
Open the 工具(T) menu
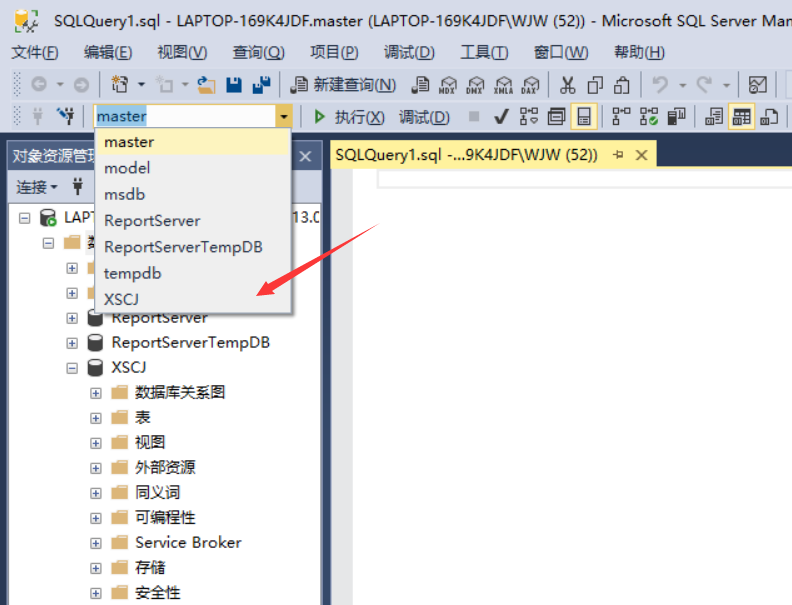pyautogui.click(x=484, y=52)
